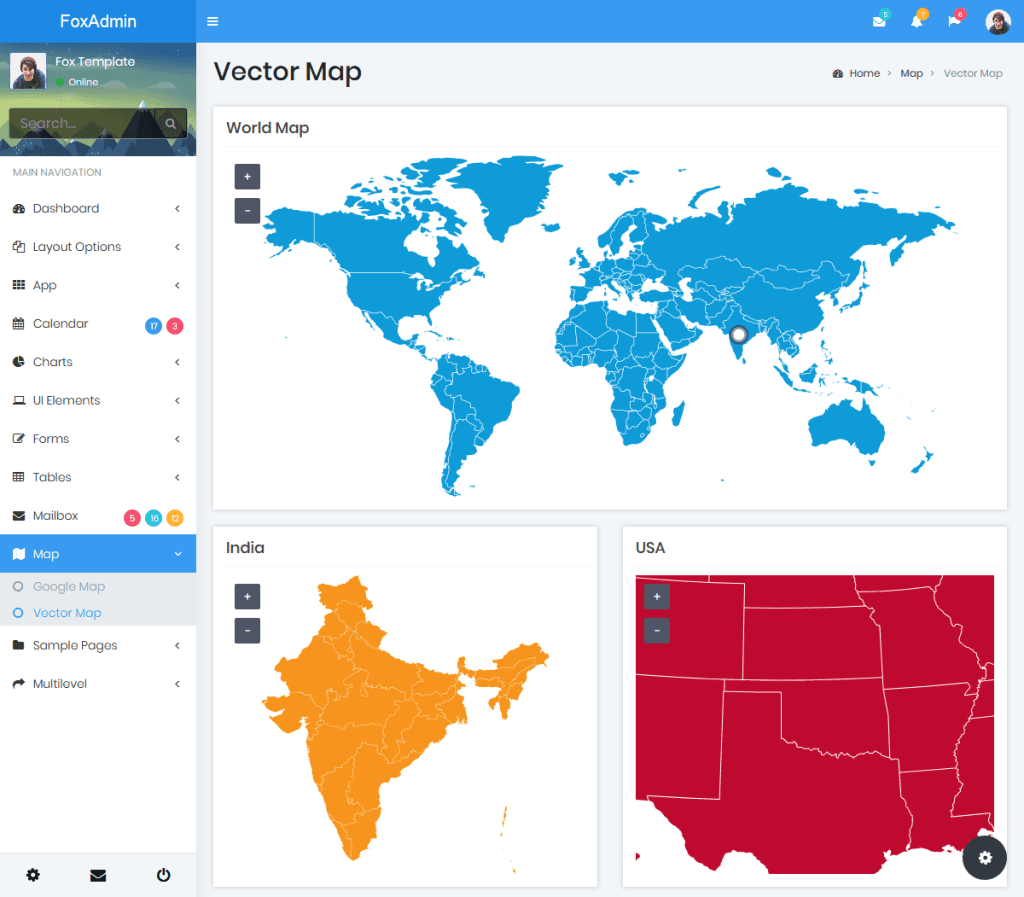Select the Vector Map submenu item

pyautogui.click(x=67, y=613)
